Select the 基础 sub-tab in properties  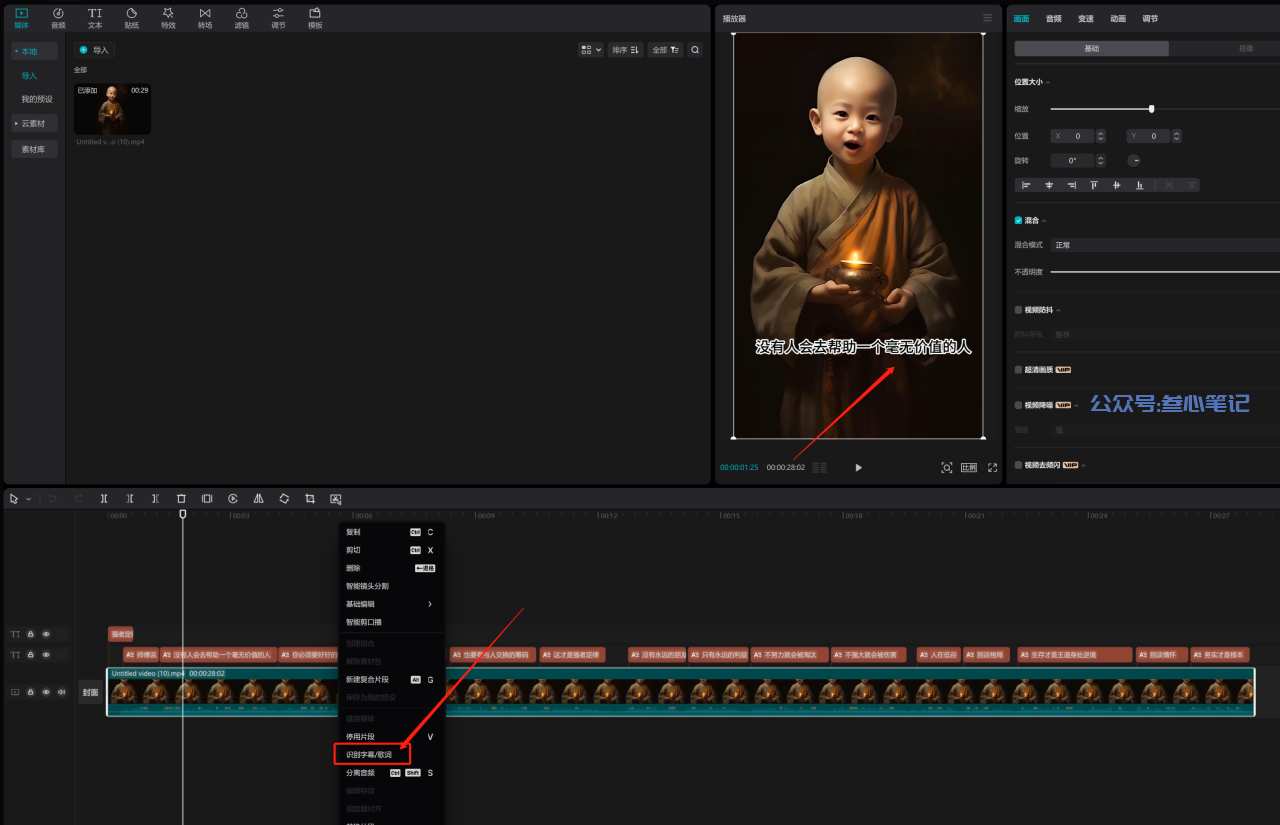pos(1091,48)
